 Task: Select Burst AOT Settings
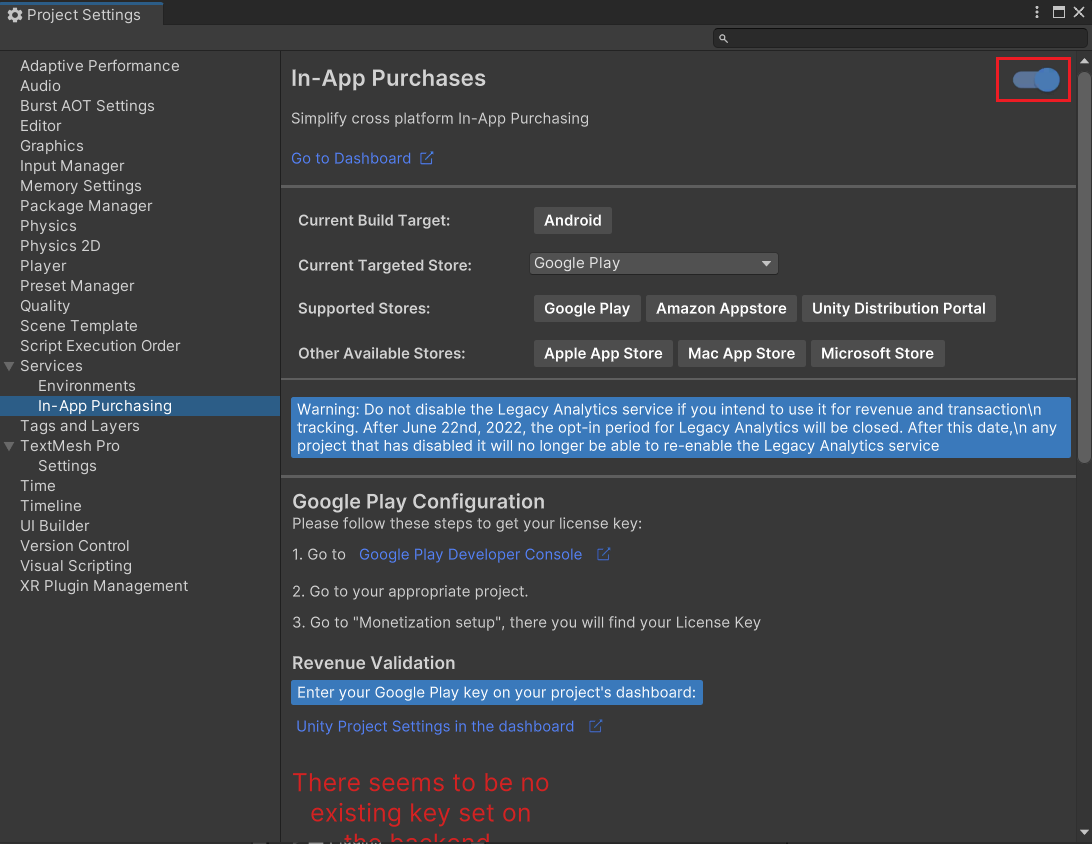(87, 106)
